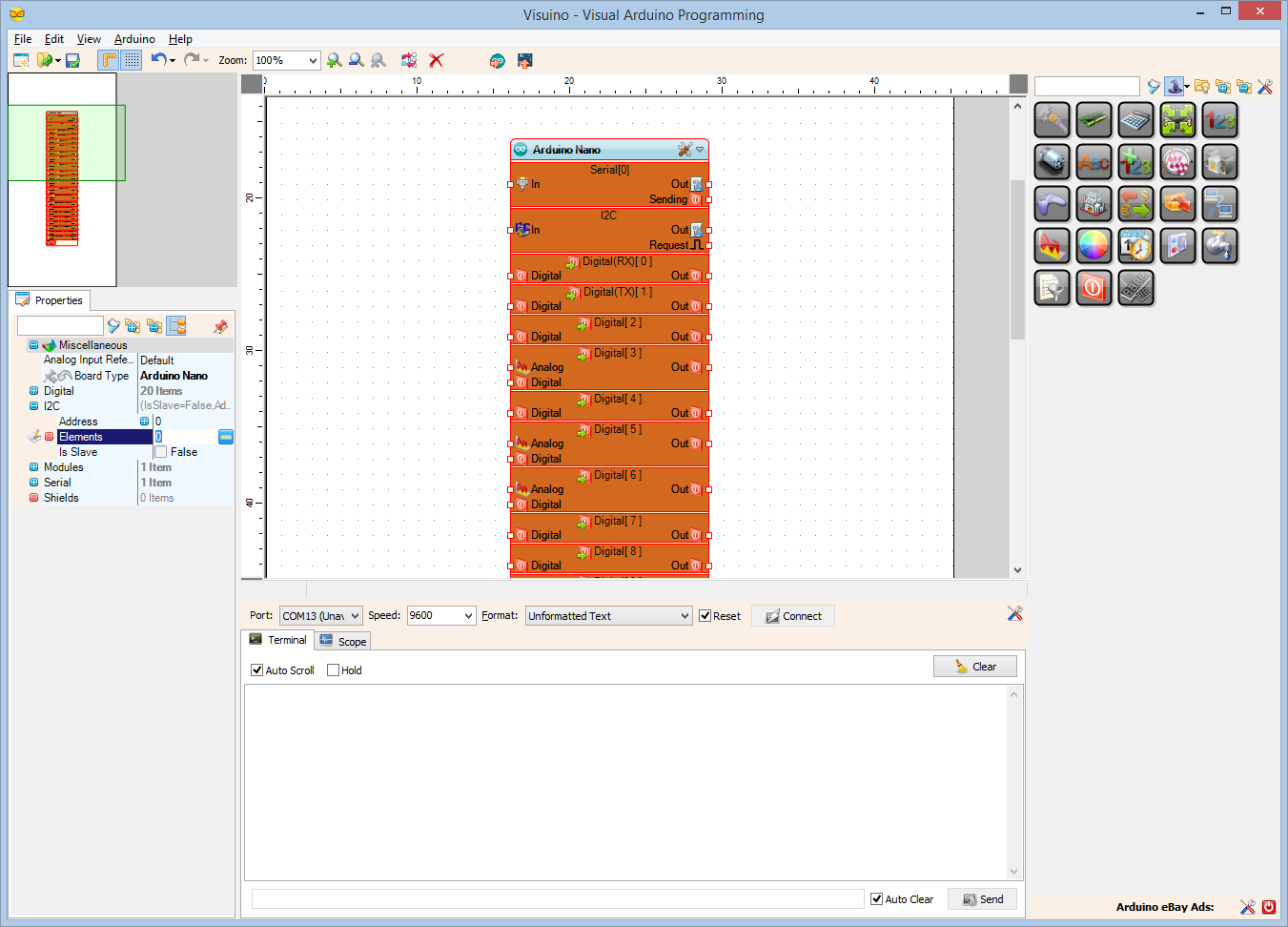Uncheck the Reset checkbox near Connect
This screenshot has width=1288, height=927.
706,615
